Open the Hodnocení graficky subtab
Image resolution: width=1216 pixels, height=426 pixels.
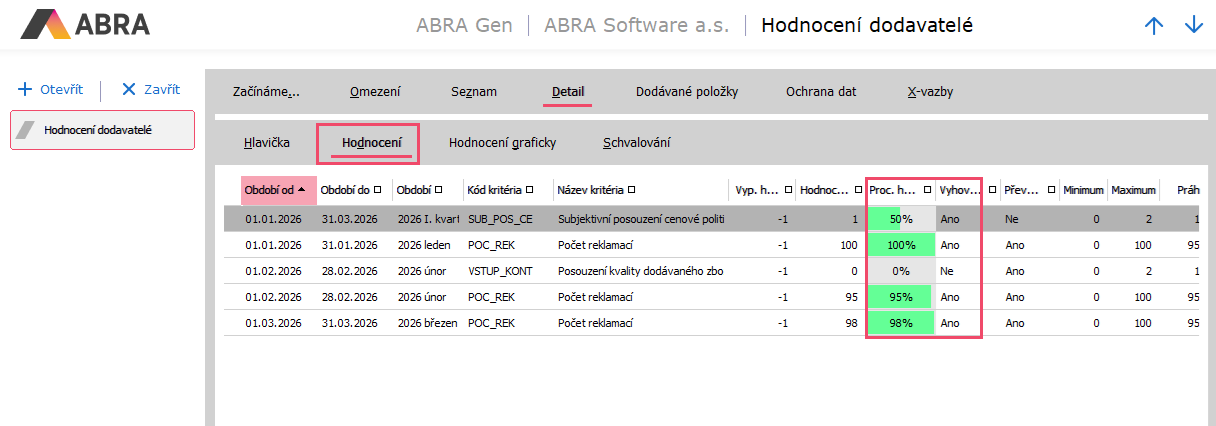[x=502, y=143]
